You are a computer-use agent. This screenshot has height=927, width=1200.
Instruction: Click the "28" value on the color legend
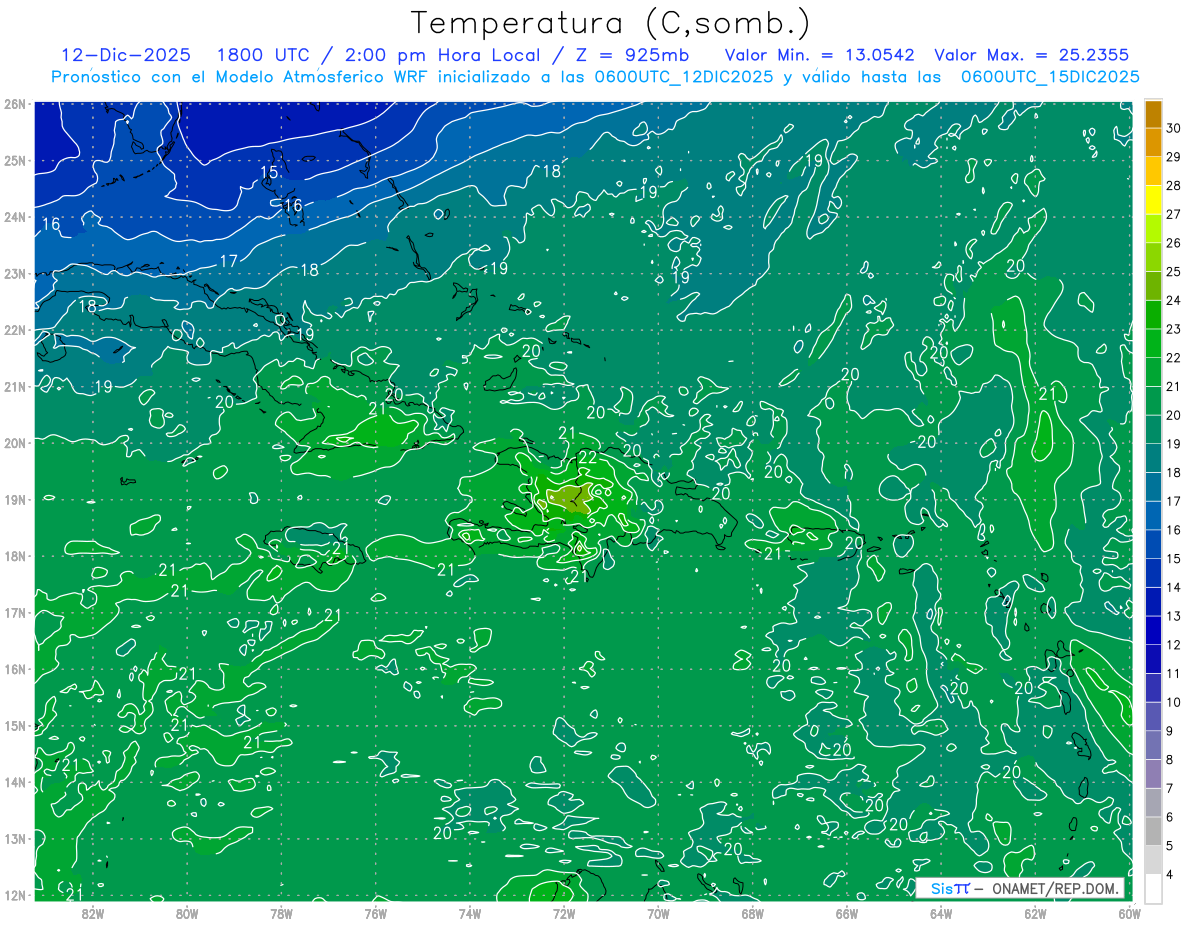[1174, 185]
